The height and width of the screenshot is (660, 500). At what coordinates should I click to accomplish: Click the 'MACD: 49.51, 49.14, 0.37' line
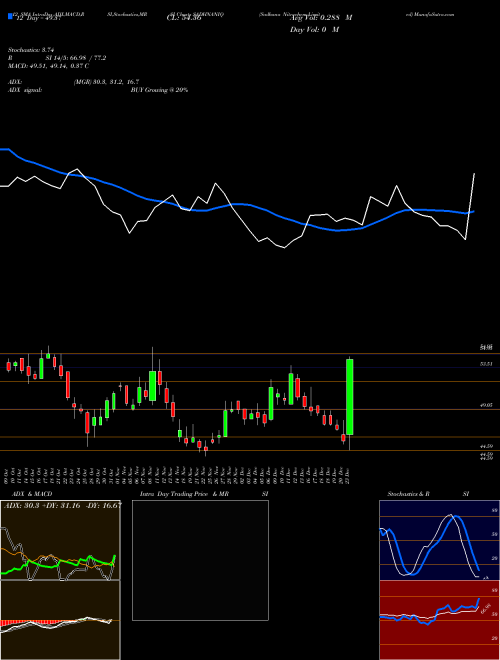(48, 66)
